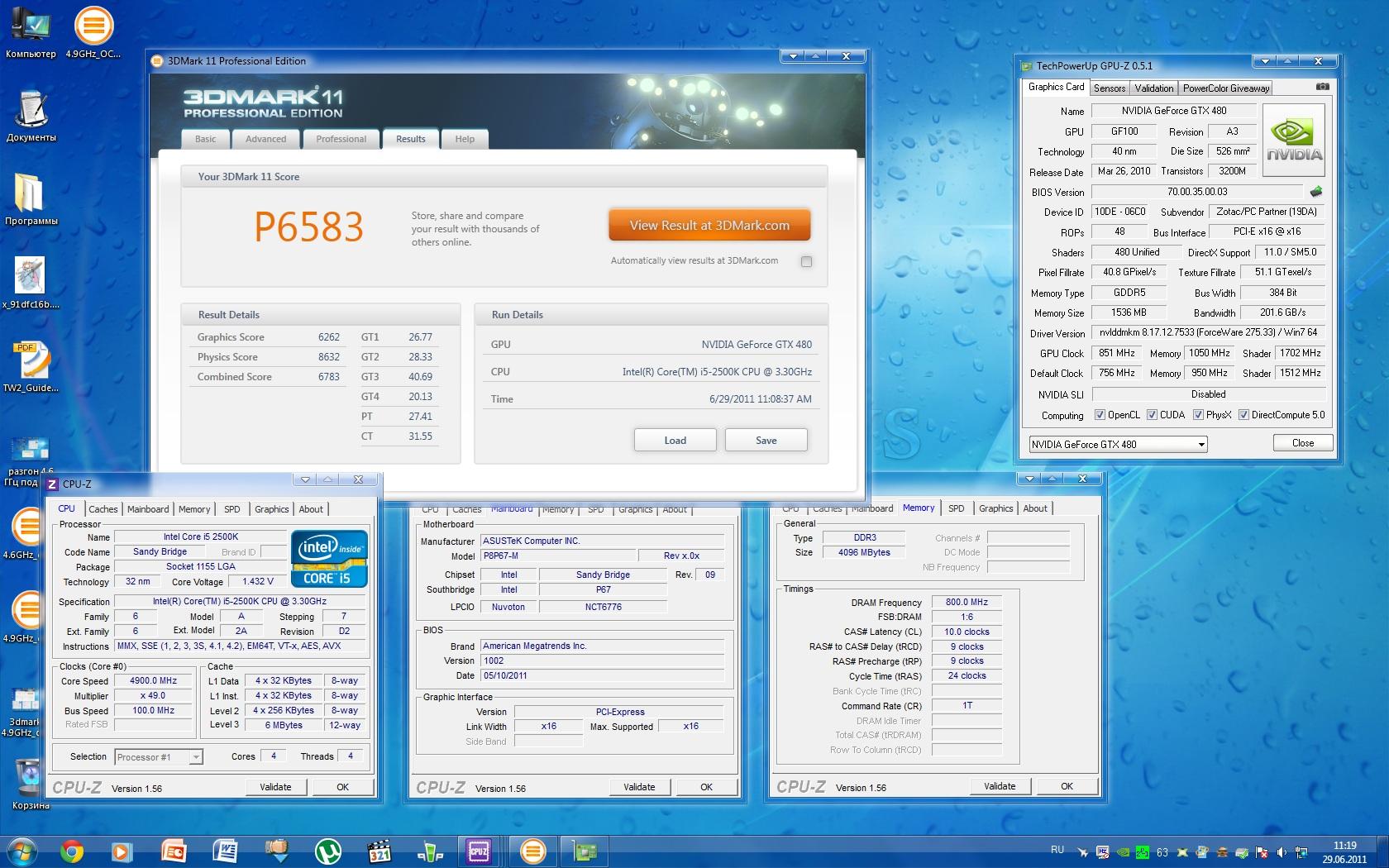
Task: Open Caches tab in left CPU-Z window
Action: 103,509
